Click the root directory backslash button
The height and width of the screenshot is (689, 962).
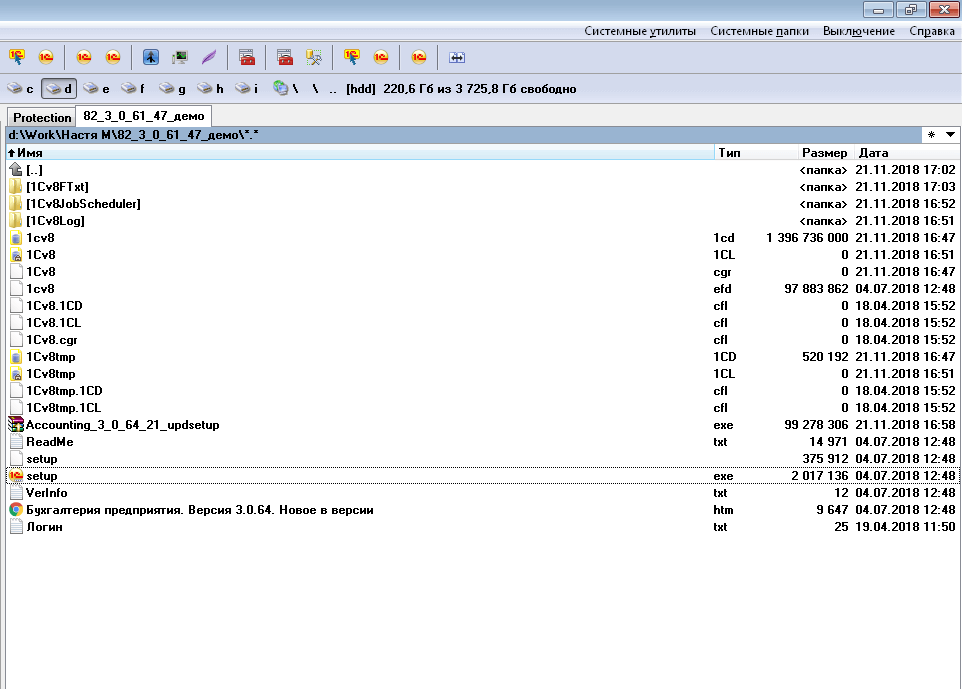[x=315, y=89]
